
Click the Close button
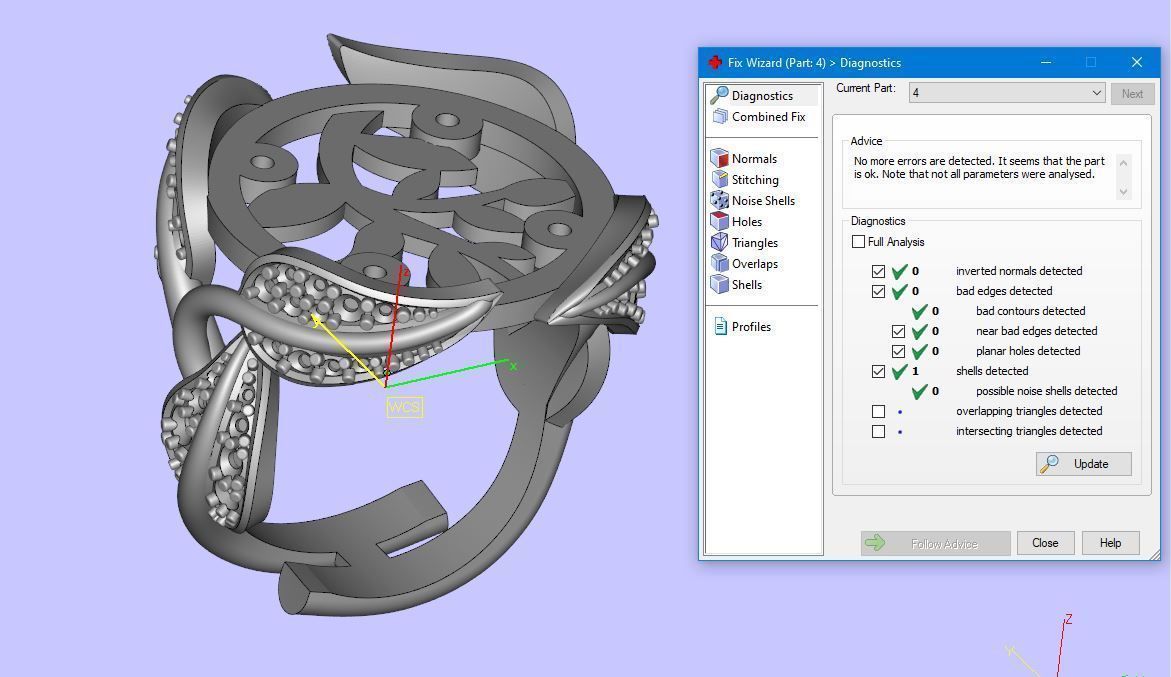click(x=1045, y=543)
